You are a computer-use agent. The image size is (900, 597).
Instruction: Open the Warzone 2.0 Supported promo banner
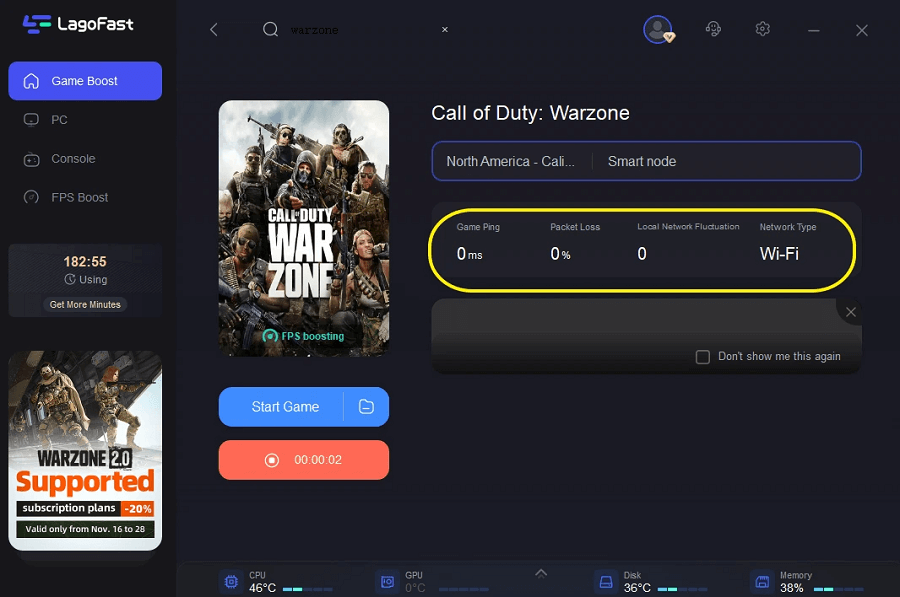click(x=85, y=450)
